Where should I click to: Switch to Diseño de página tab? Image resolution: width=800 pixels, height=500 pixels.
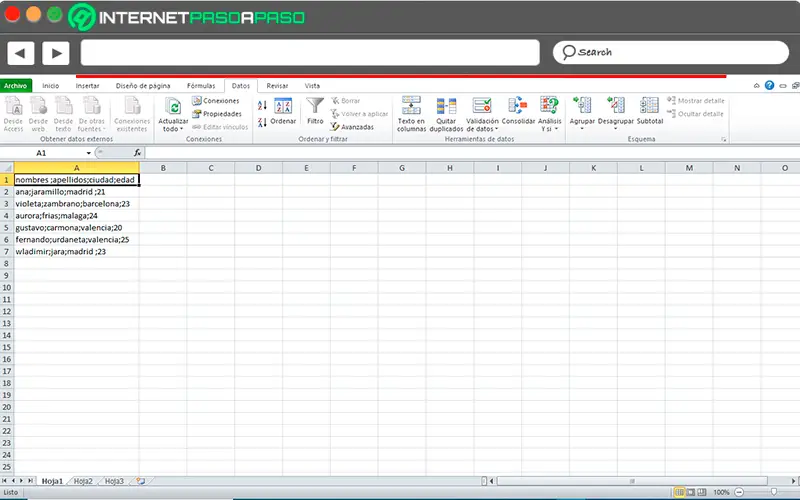coord(143,86)
